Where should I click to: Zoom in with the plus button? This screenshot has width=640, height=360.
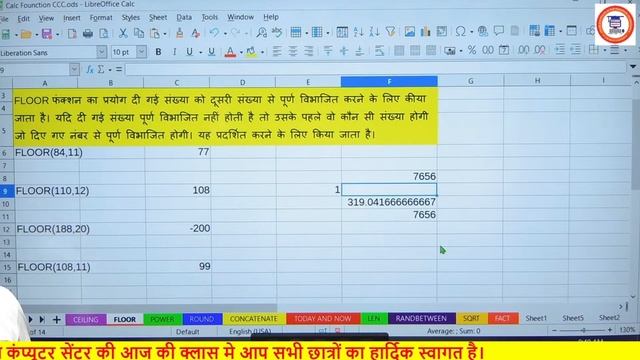pyautogui.click(x=610, y=330)
